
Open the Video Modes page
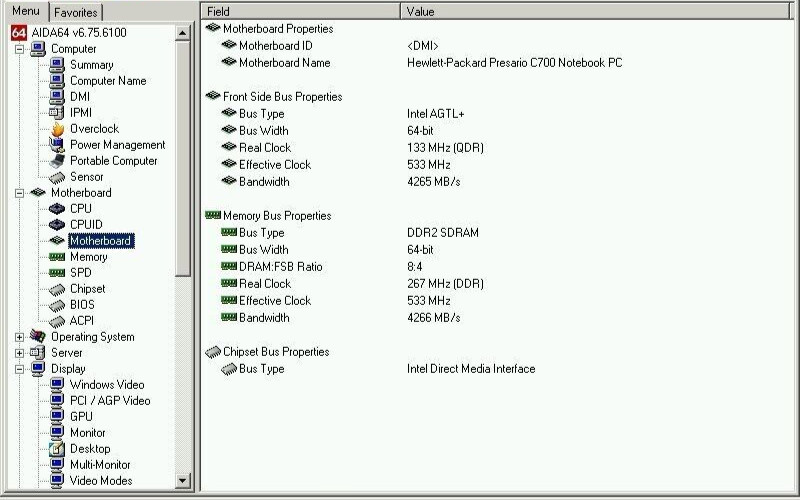101,481
